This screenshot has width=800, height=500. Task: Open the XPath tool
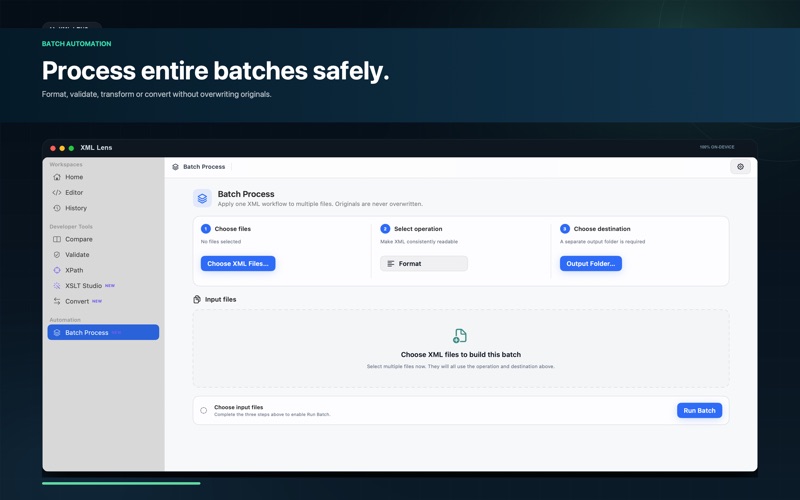tap(103, 270)
